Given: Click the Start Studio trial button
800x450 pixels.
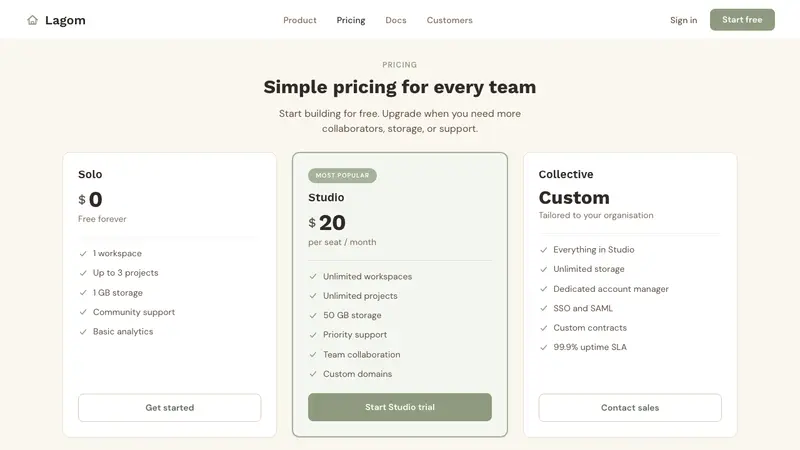Looking at the screenshot, I should 400,407.
